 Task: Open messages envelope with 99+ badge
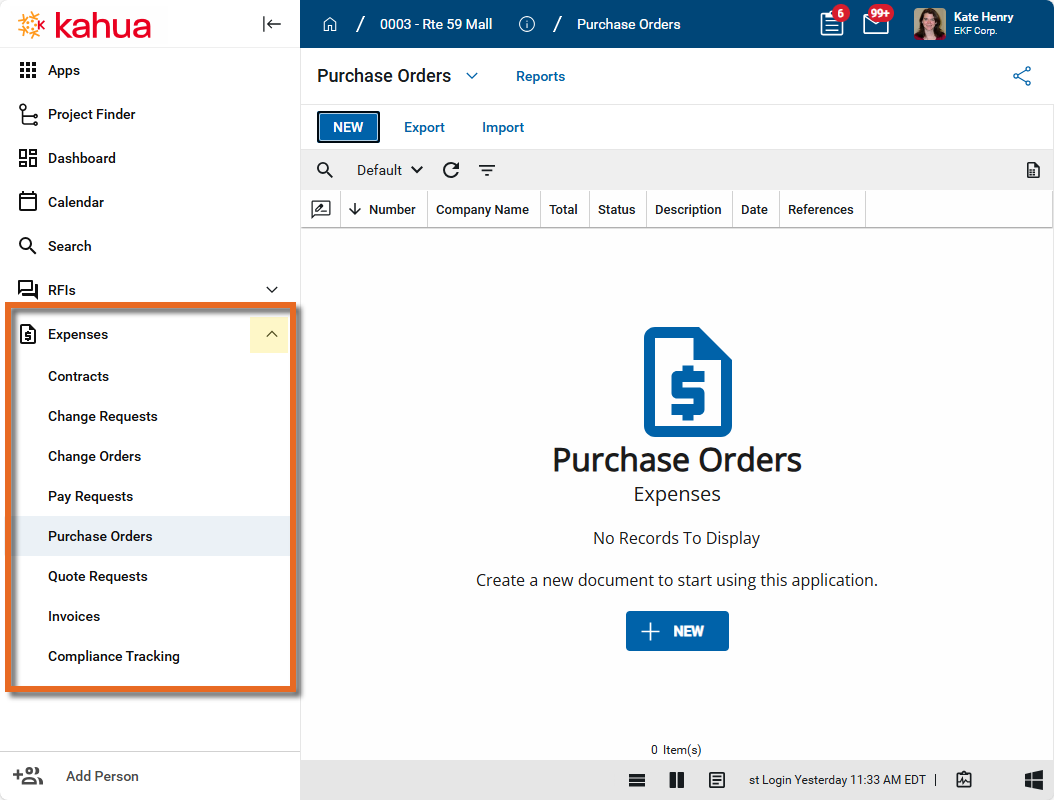[x=876, y=24]
